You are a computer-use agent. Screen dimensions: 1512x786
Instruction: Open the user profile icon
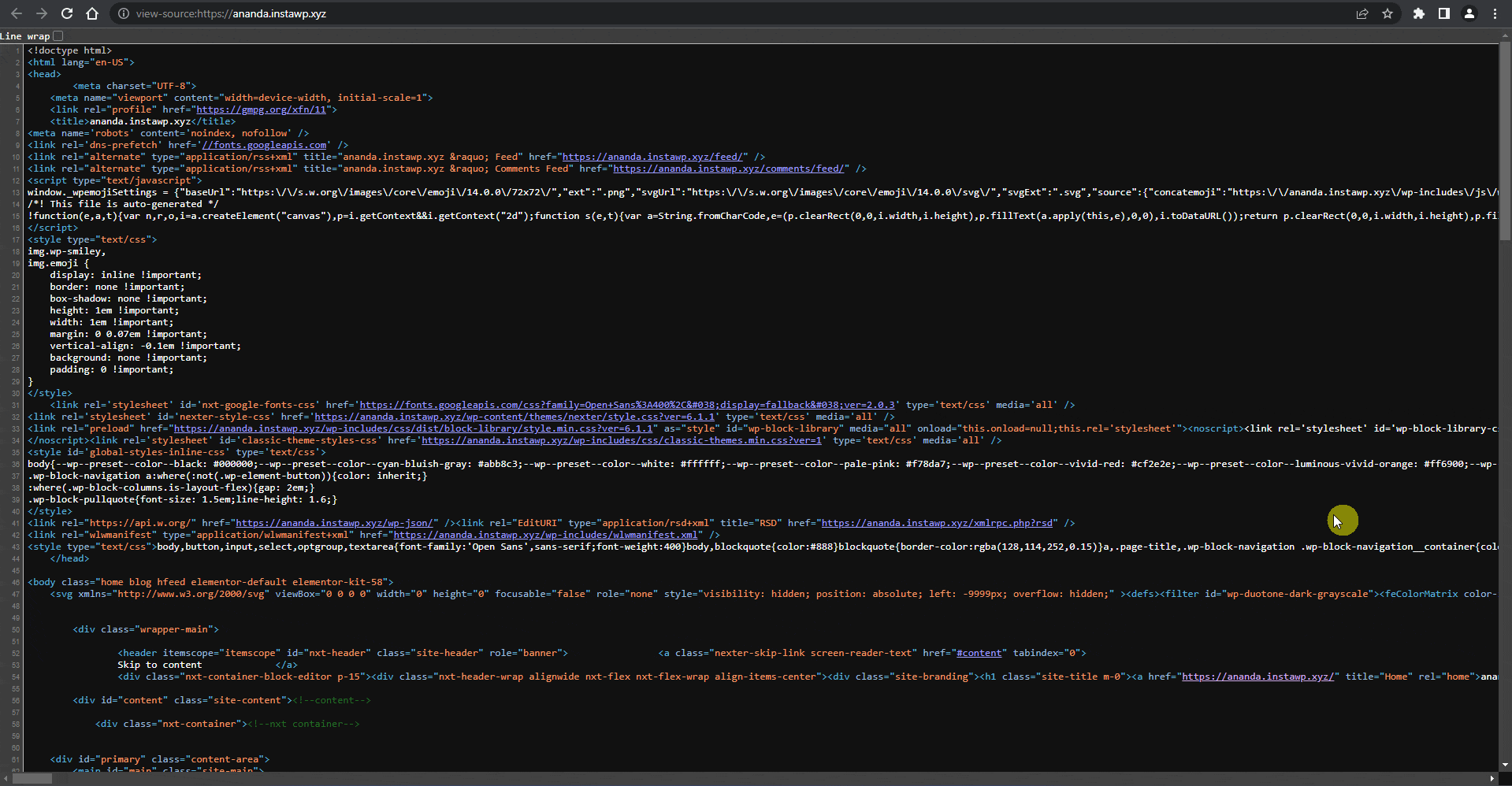(x=1469, y=13)
